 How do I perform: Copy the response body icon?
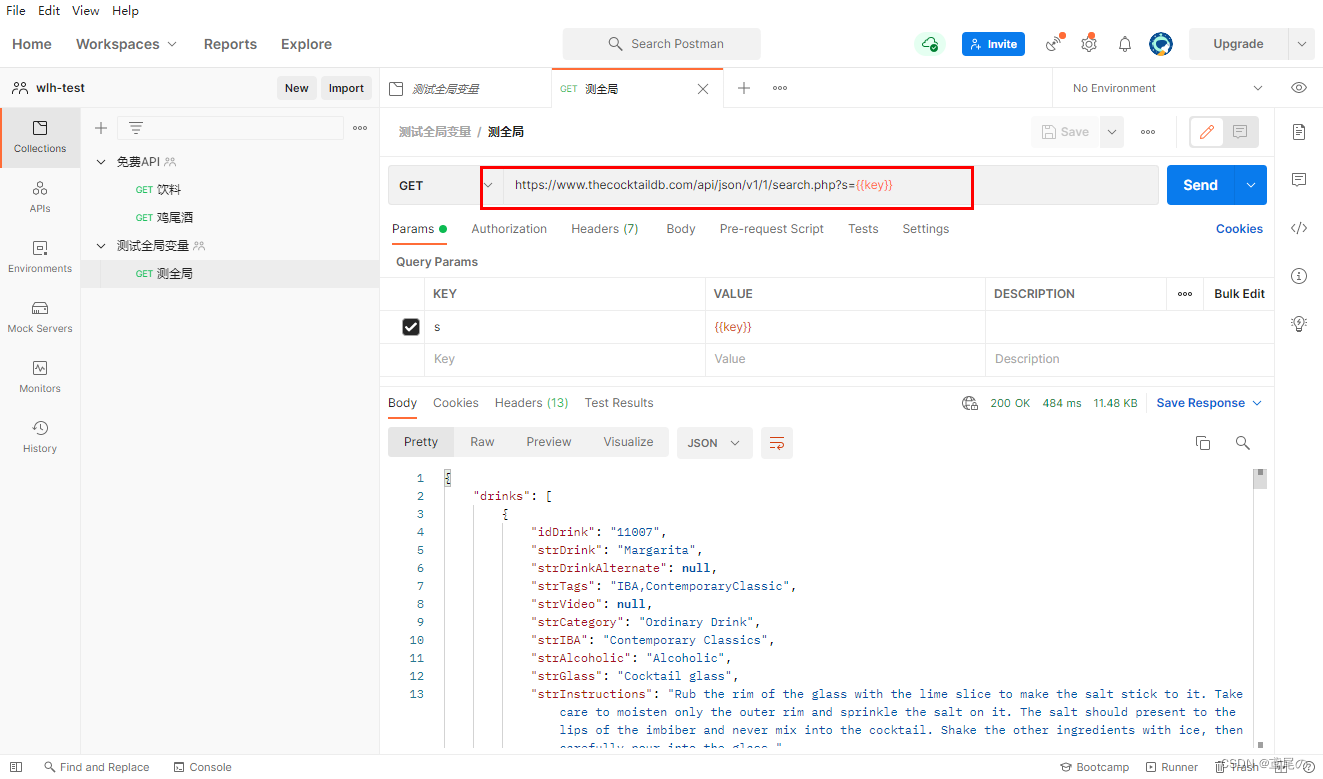(x=1203, y=443)
